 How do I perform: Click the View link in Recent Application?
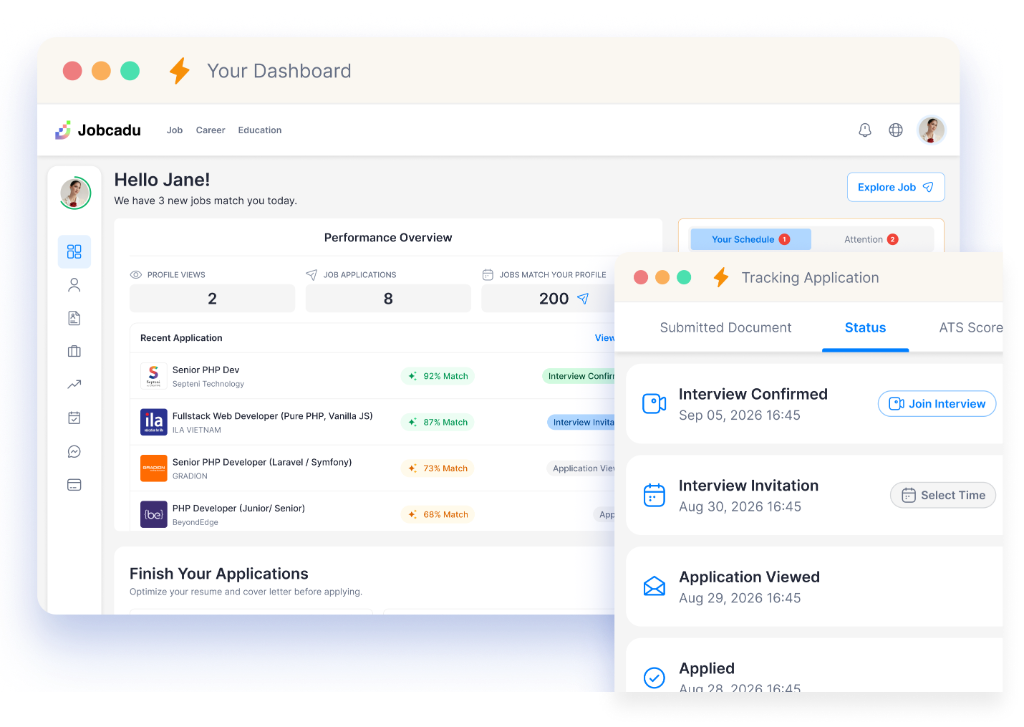pos(604,338)
